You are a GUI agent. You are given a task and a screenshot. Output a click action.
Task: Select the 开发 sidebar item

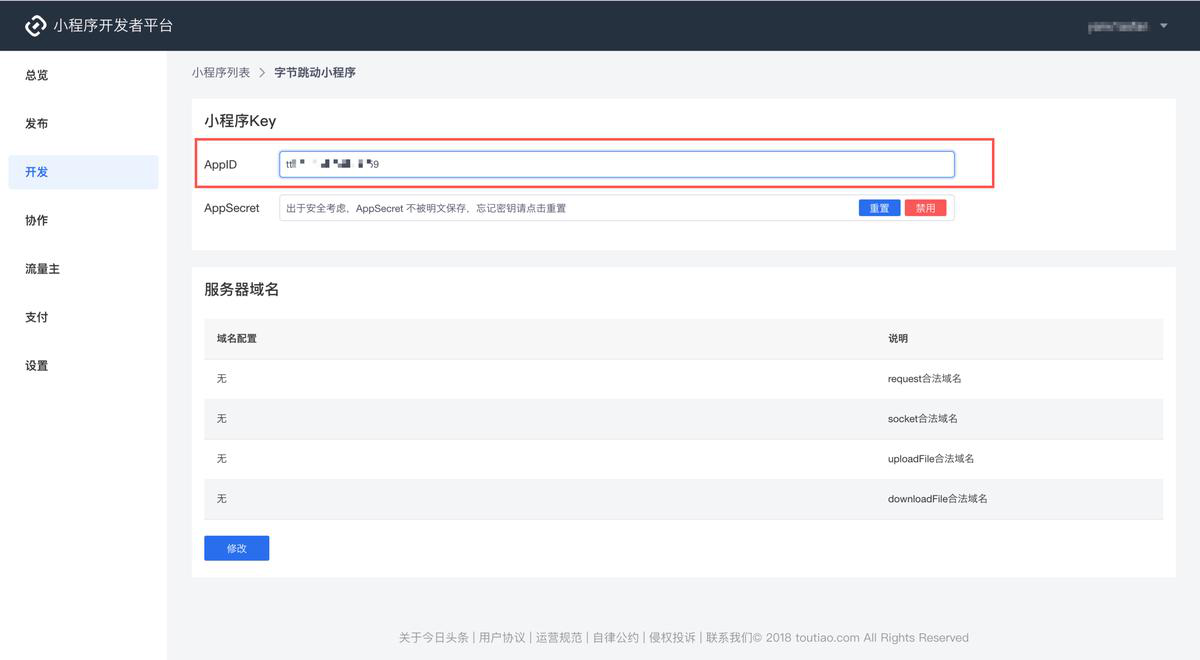[x=37, y=172]
